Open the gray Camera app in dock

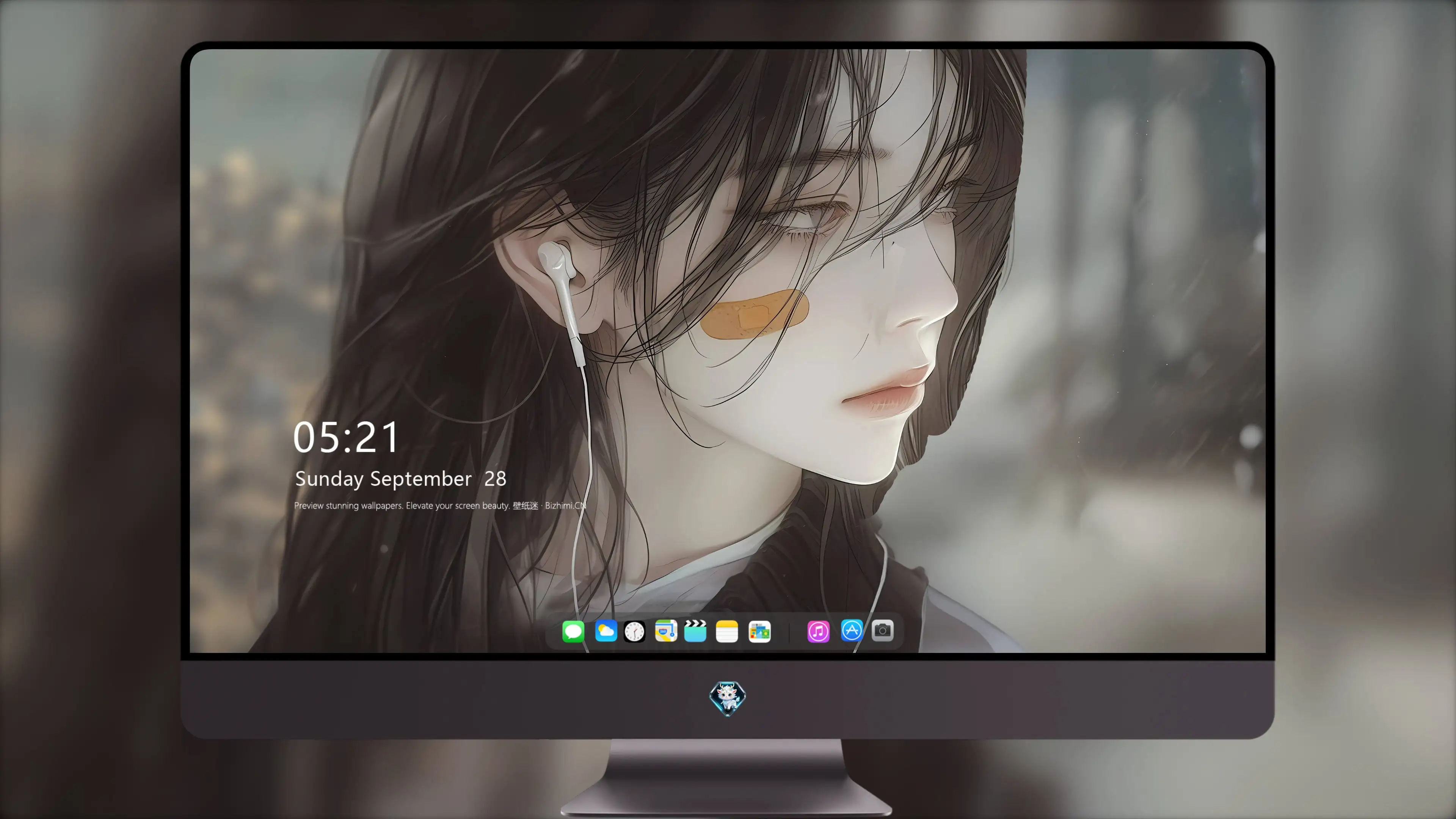click(882, 630)
